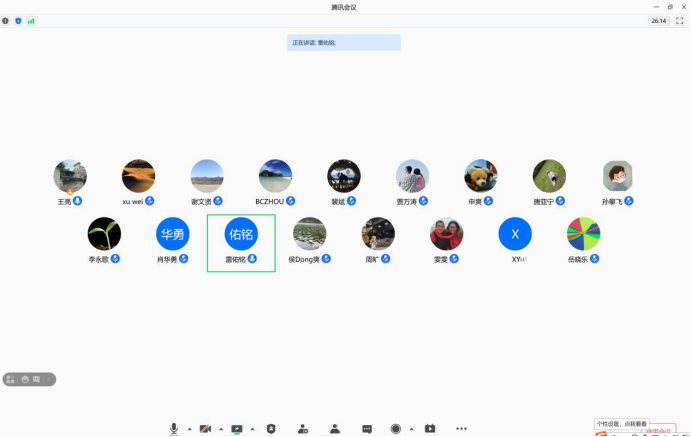Select speaker 雷佑铭's highlighted tile
The width and height of the screenshot is (691, 437).
[241, 241]
